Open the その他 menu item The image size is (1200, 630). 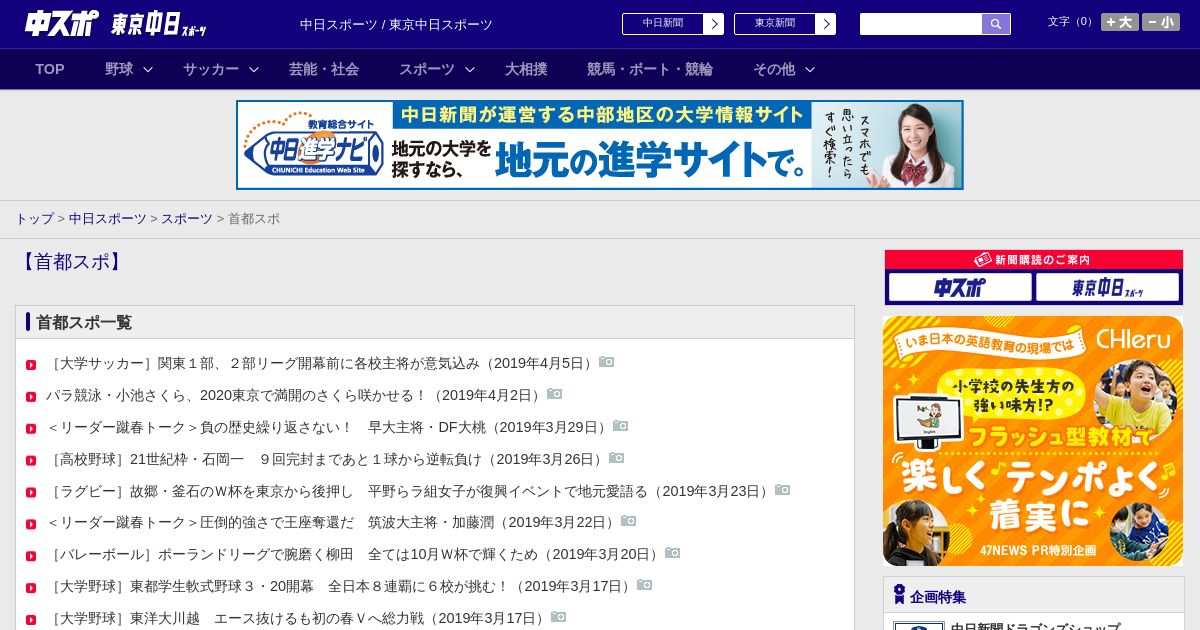[774, 69]
